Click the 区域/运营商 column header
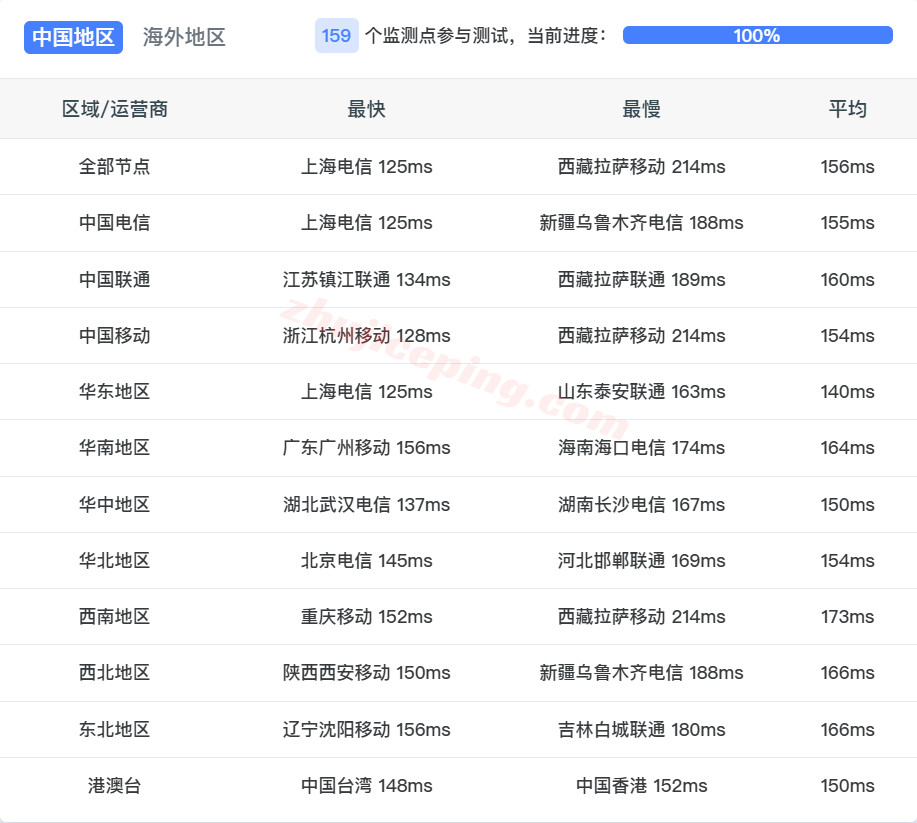Viewport: 917px width, 823px height. tap(114, 109)
